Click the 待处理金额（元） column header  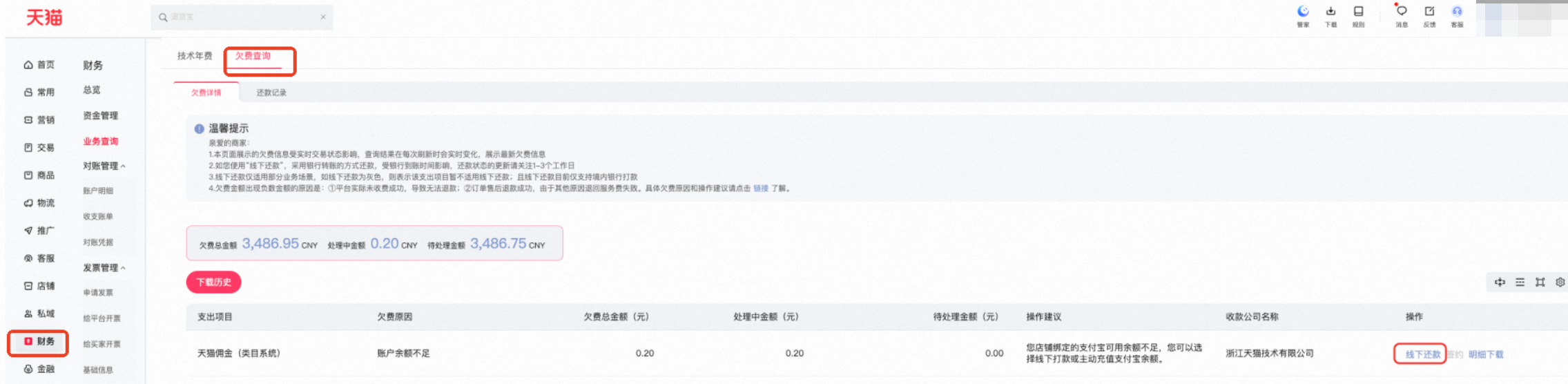(x=965, y=317)
